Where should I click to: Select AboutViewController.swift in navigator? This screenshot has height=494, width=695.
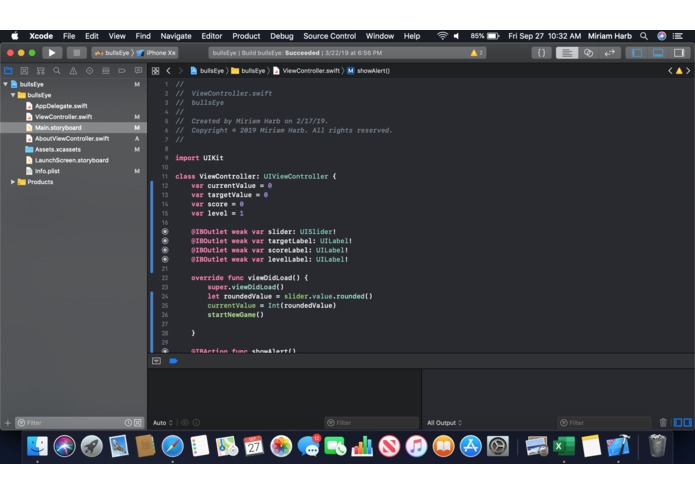tap(72, 139)
